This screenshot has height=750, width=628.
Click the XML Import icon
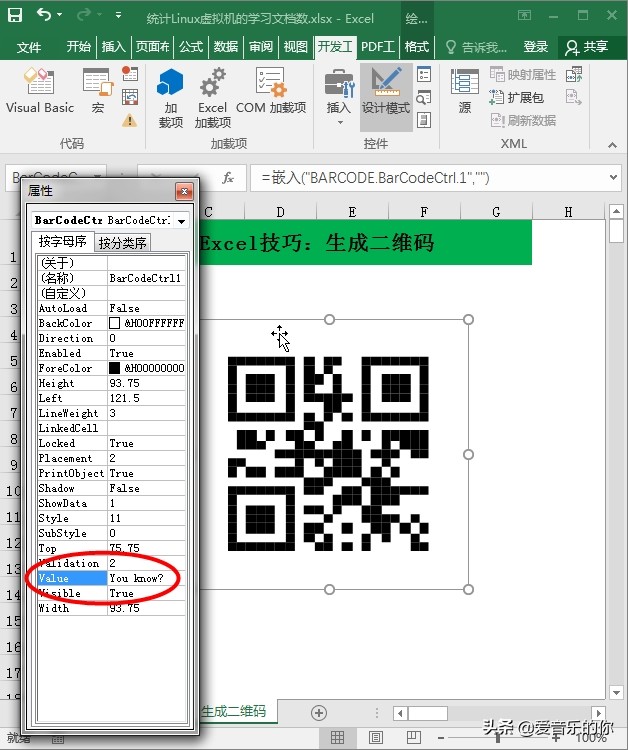[573, 74]
